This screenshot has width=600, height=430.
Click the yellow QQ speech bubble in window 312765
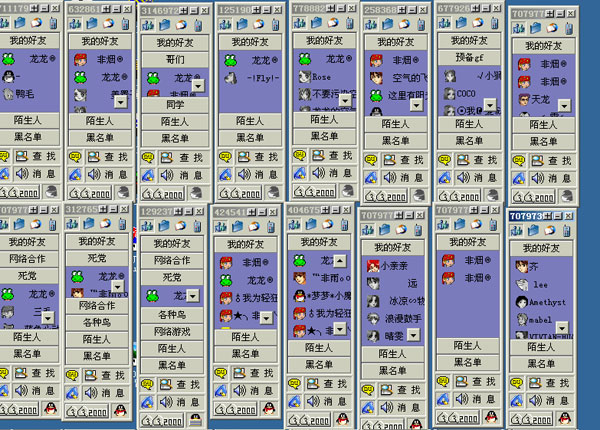click(x=72, y=375)
